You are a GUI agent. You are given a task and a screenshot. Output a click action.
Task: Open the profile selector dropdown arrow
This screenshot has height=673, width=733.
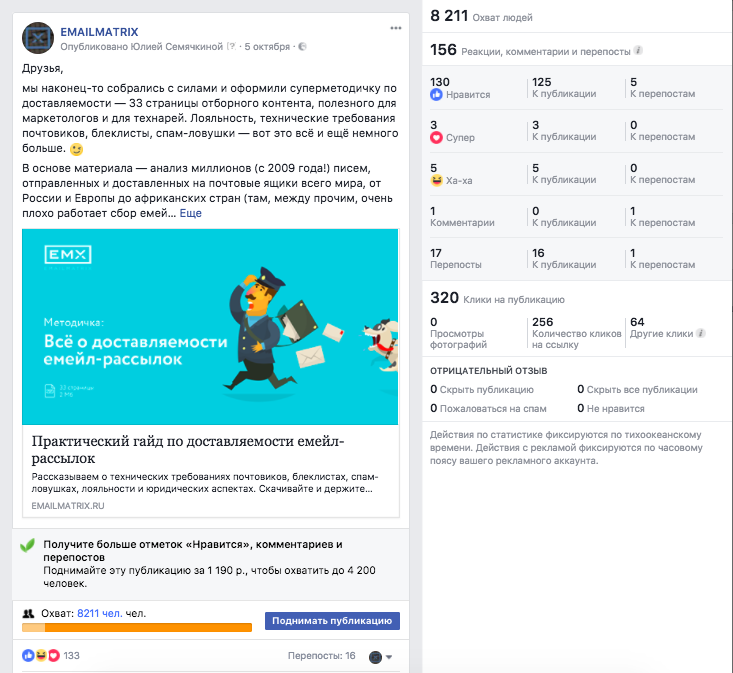click(x=389, y=657)
